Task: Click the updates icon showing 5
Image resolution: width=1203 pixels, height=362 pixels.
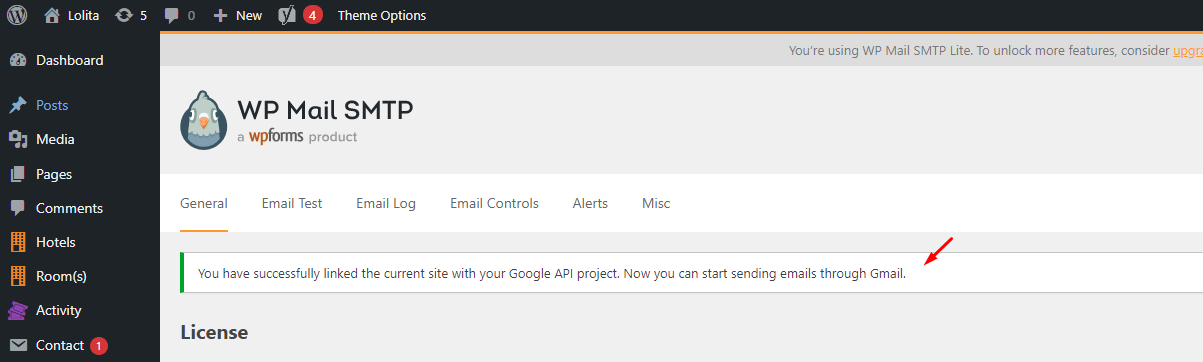Action: pyautogui.click(x=124, y=15)
